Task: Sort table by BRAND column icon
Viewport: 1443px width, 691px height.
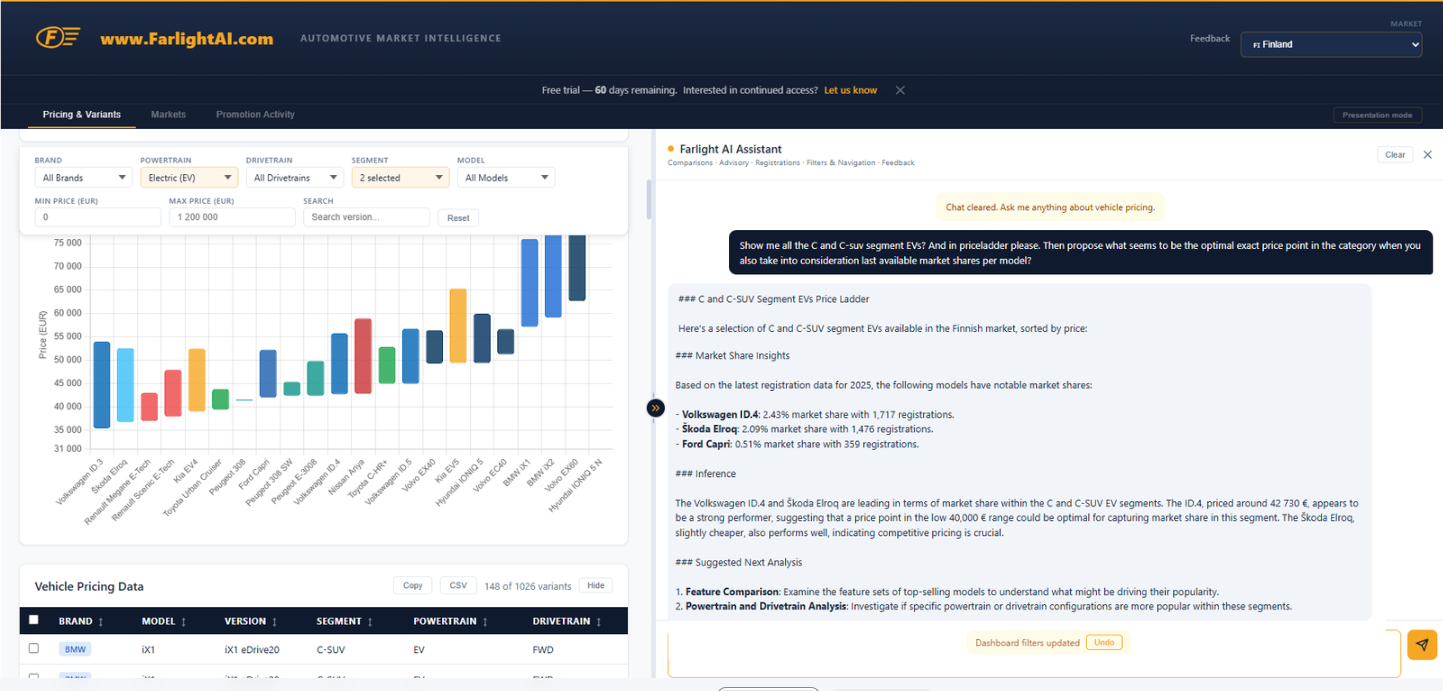Action: pos(101,622)
